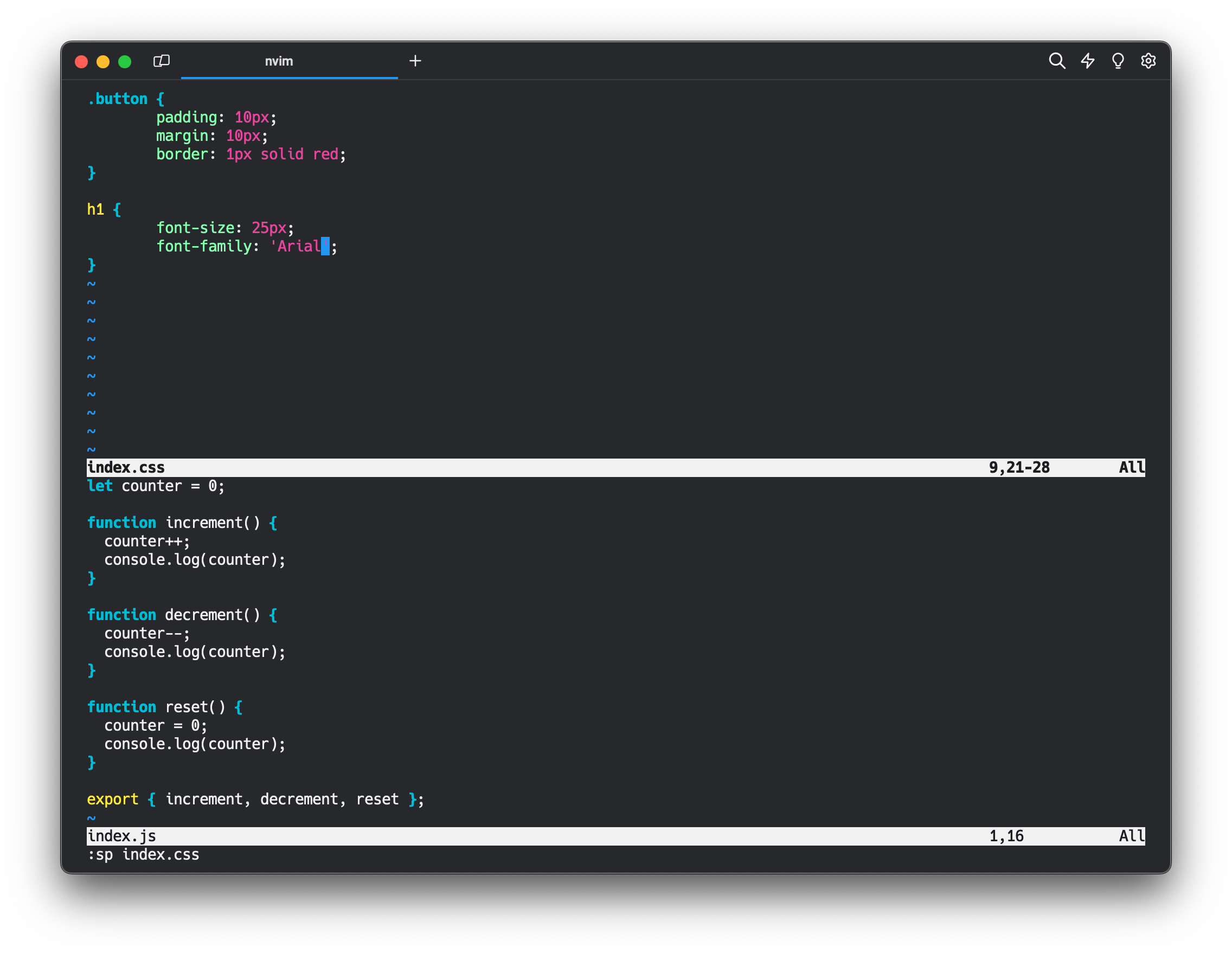The height and width of the screenshot is (954, 1232).
Task: Click the index.css status line
Action: 126,467
